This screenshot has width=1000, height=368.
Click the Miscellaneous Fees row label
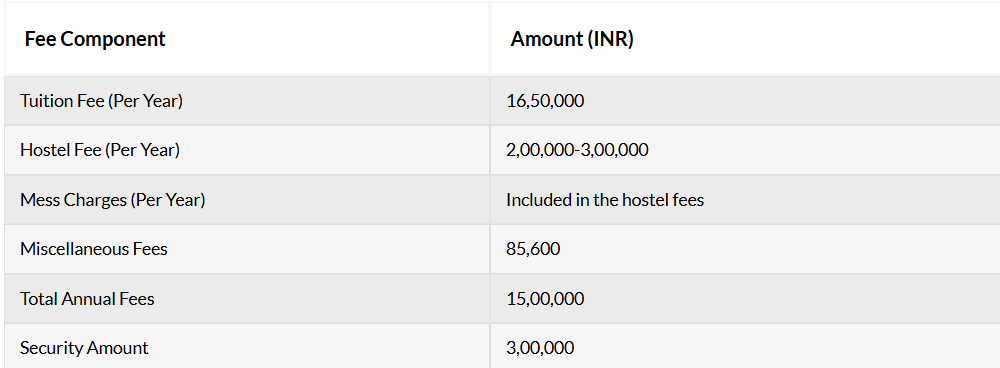(x=94, y=249)
